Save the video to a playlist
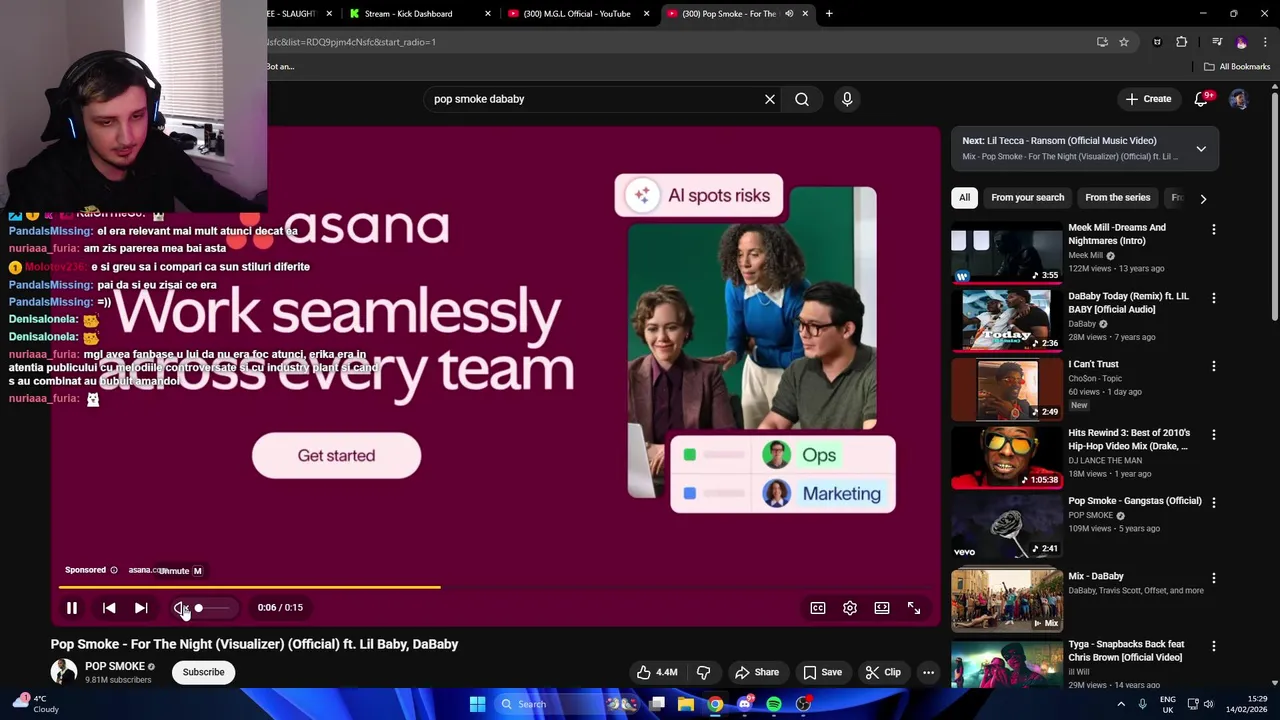Image resolution: width=1280 pixels, height=720 pixels. tap(823, 673)
